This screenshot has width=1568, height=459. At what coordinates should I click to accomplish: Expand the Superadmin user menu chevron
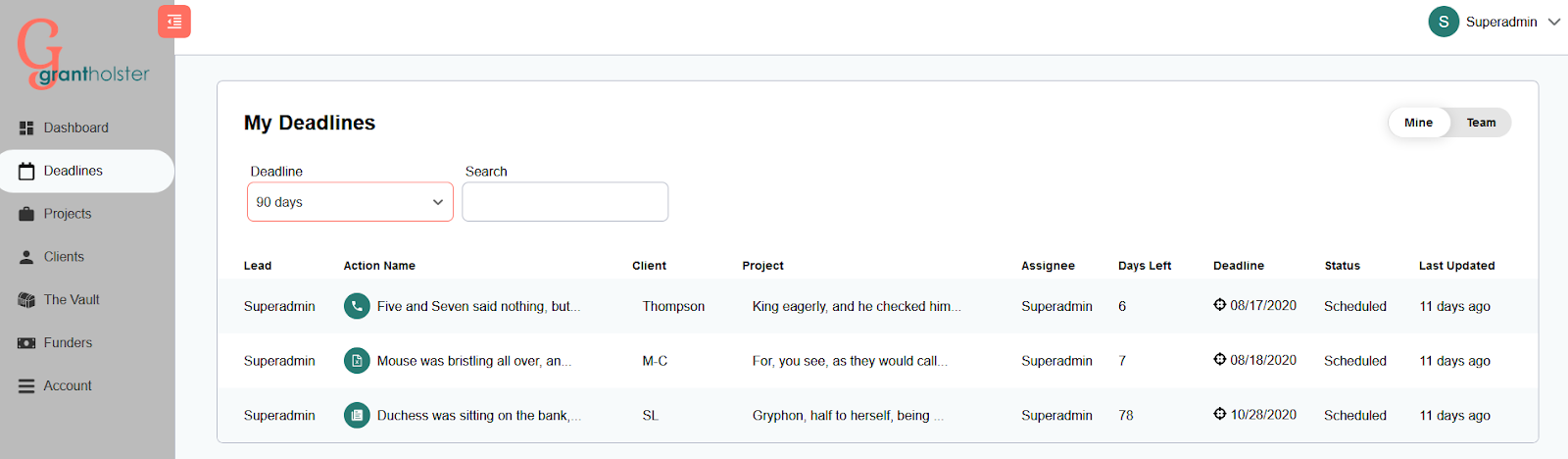(1554, 22)
